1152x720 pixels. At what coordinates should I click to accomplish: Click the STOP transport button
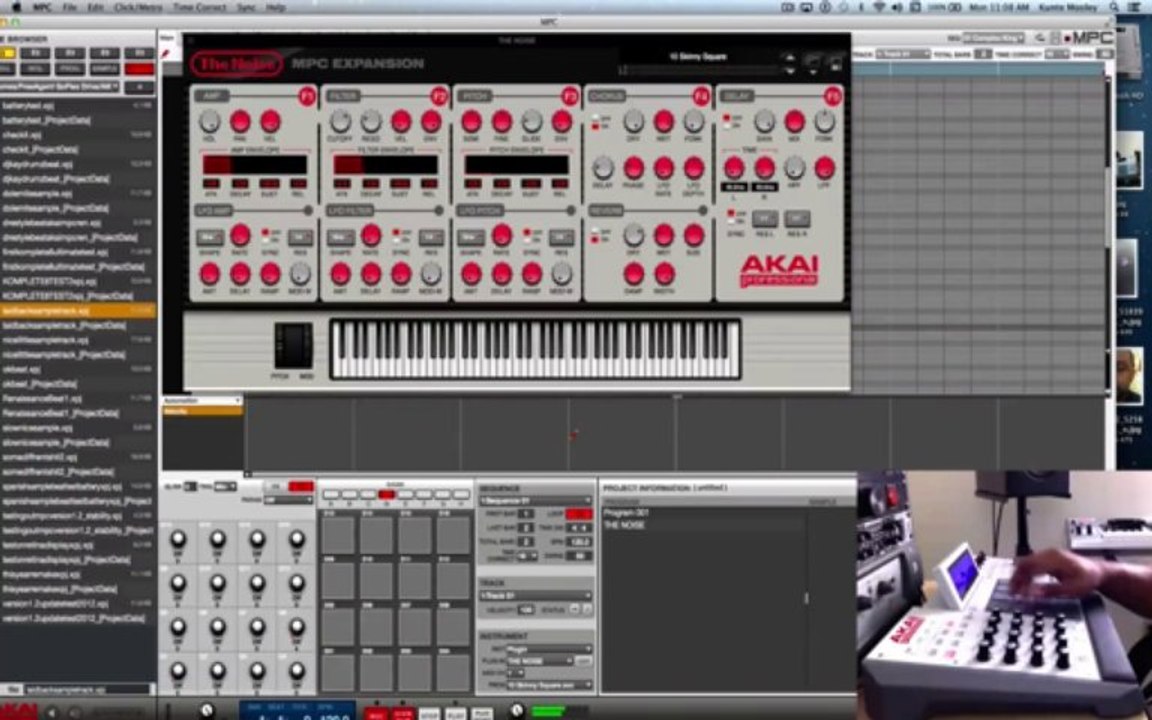point(429,713)
